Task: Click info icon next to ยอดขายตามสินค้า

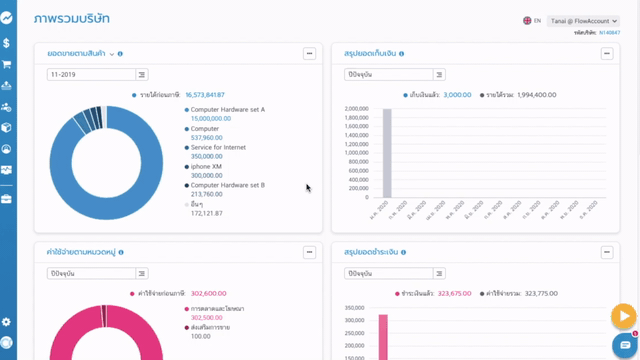Action: (120, 54)
